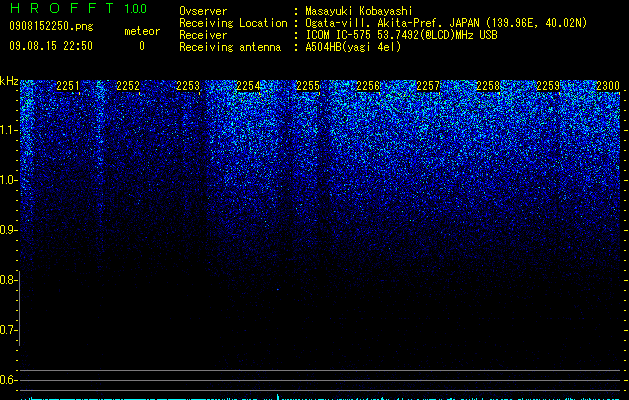Select the ICOM IC-575 receiver text
This screenshot has width=629, height=400.
(339, 35)
